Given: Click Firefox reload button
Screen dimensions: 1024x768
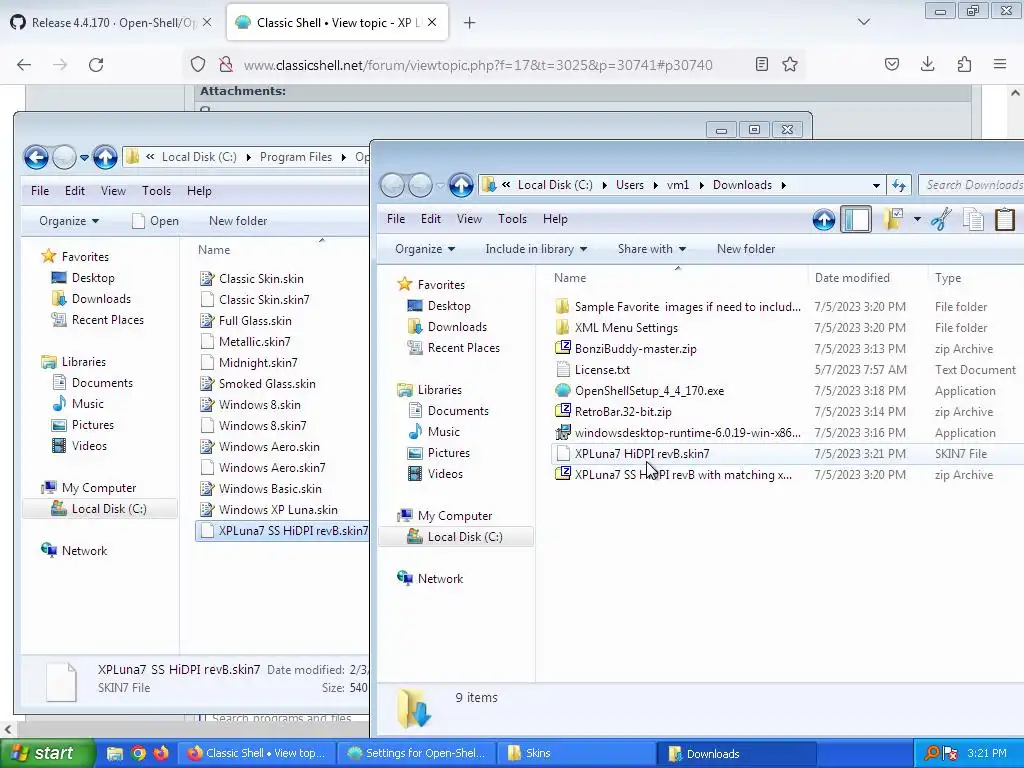Looking at the screenshot, I should coord(96,65).
